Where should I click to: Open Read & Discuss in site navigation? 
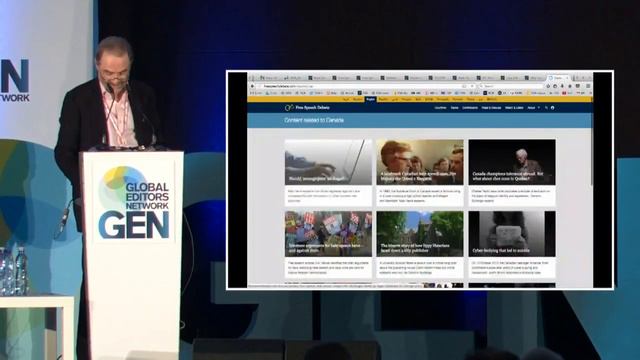(x=491, y=108)
